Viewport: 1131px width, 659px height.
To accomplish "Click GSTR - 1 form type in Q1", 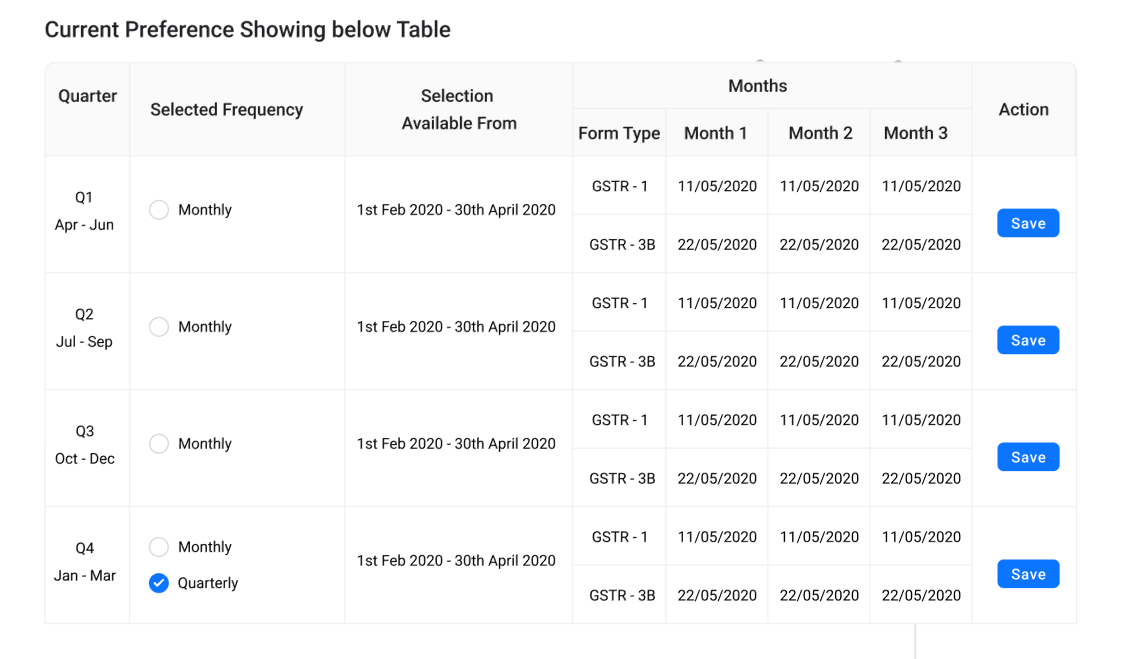I will [x=620, y=186].
